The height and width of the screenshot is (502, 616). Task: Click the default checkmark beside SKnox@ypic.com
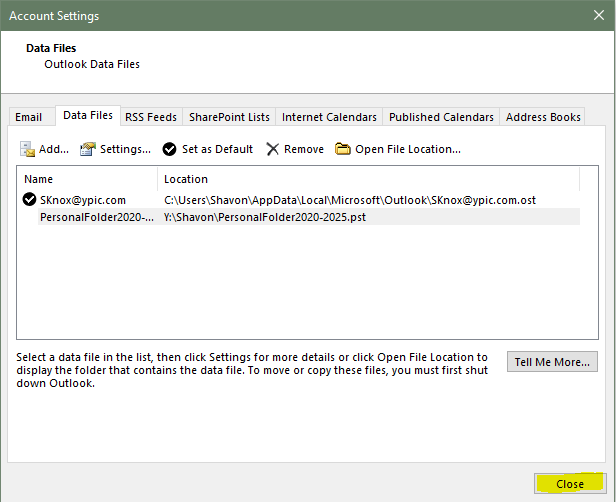(x=29, y=200)
